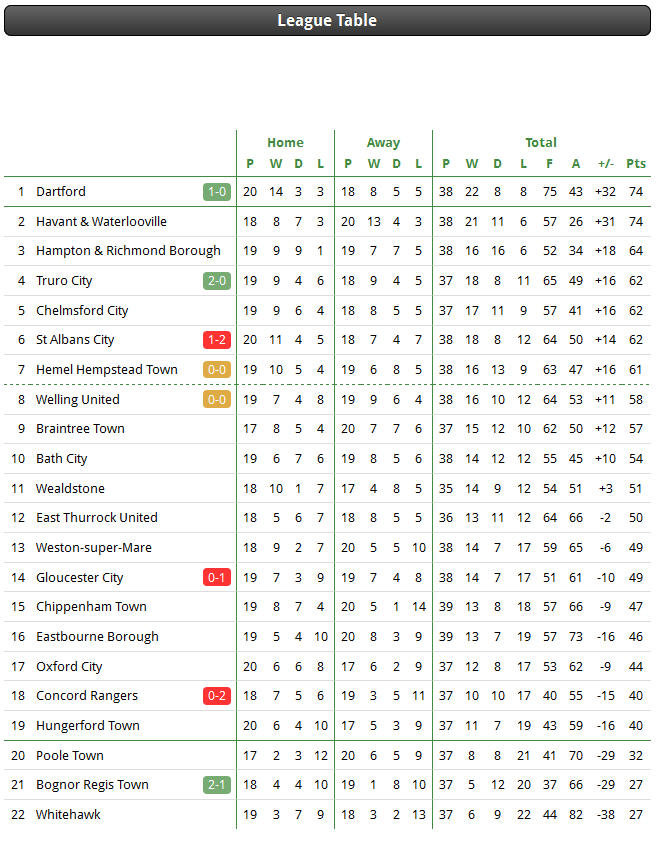Click Dartford's green 1-0 result badge
The height and width of the screenshot is (842, 659).
pyautogui.click(x=217, y=192)
